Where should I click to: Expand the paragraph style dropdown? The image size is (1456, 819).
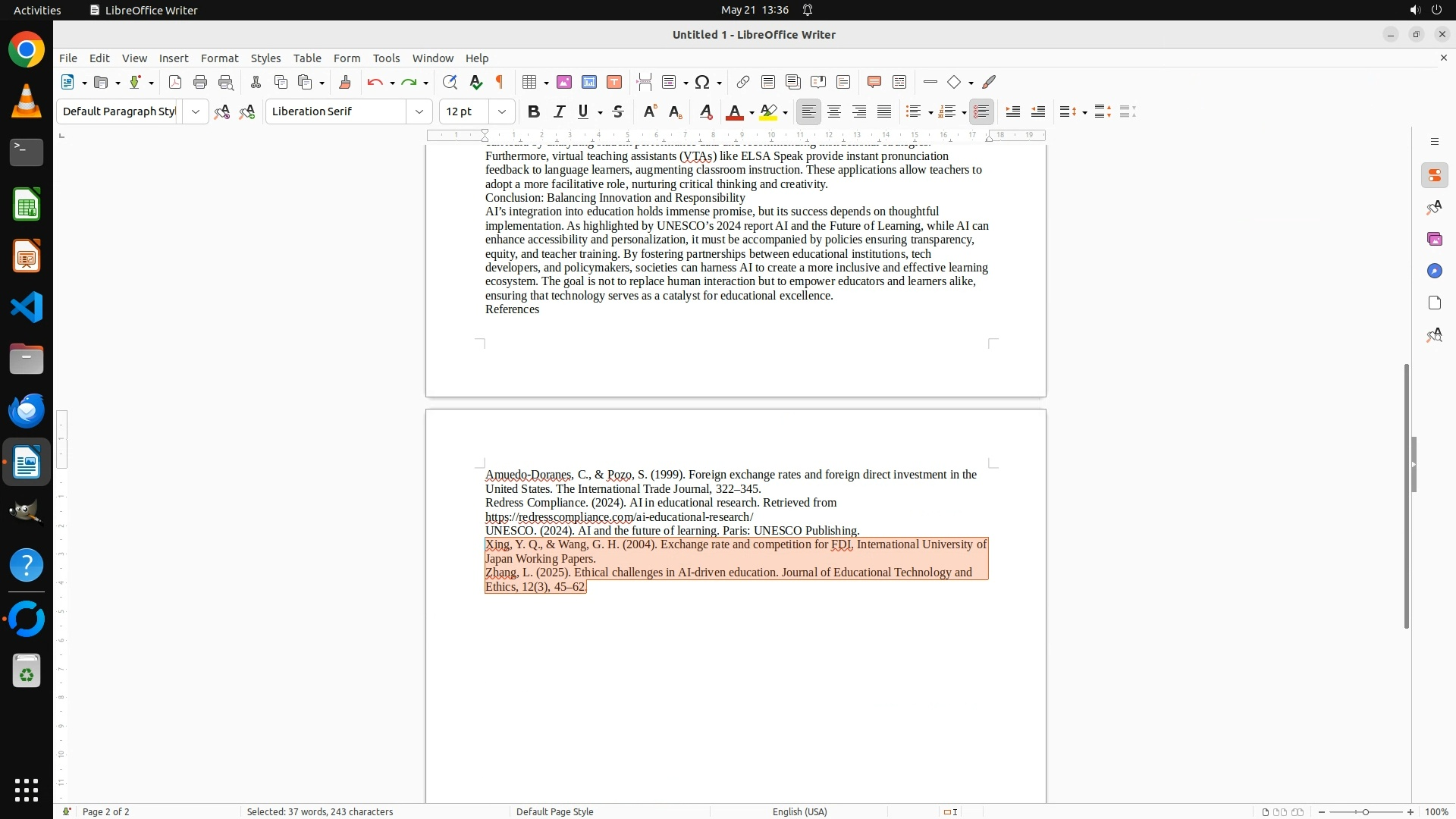coord(196,111)
